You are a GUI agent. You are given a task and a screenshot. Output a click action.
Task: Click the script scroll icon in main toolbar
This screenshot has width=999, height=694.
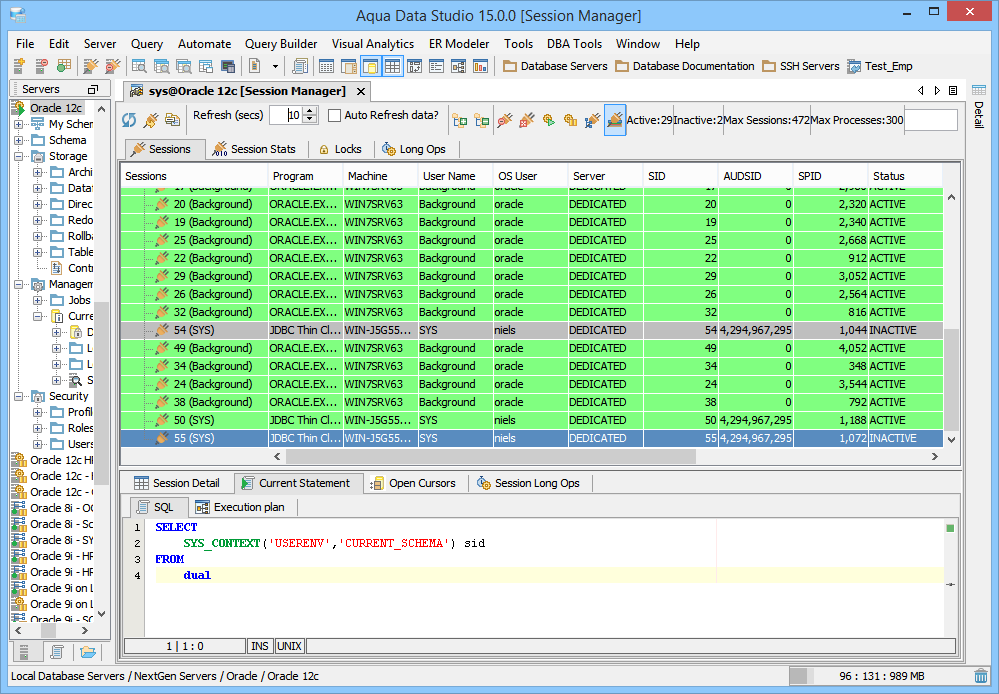click(299, 66)
